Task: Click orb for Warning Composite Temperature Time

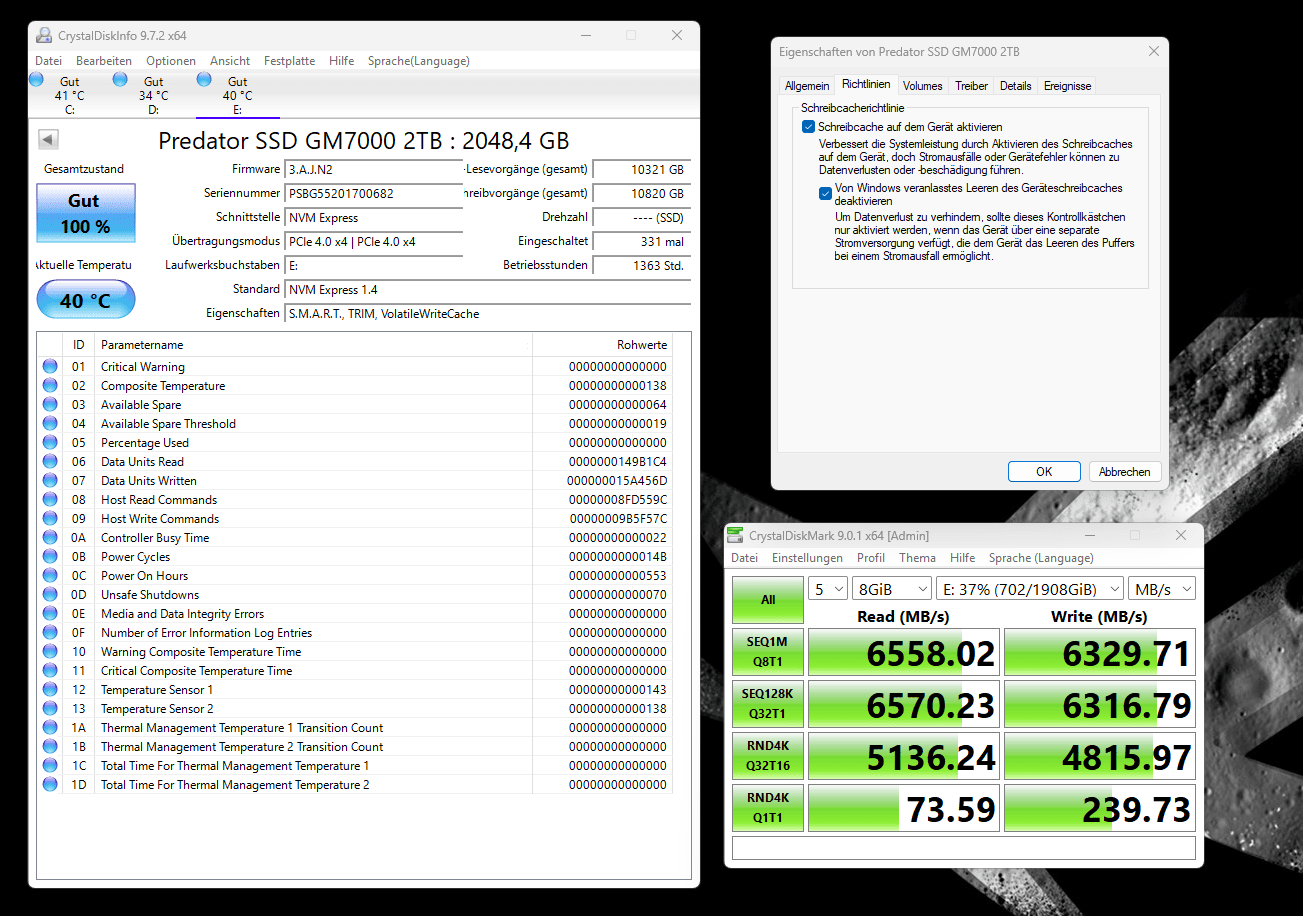Action: pyautogui.click(x=50, y=652)
